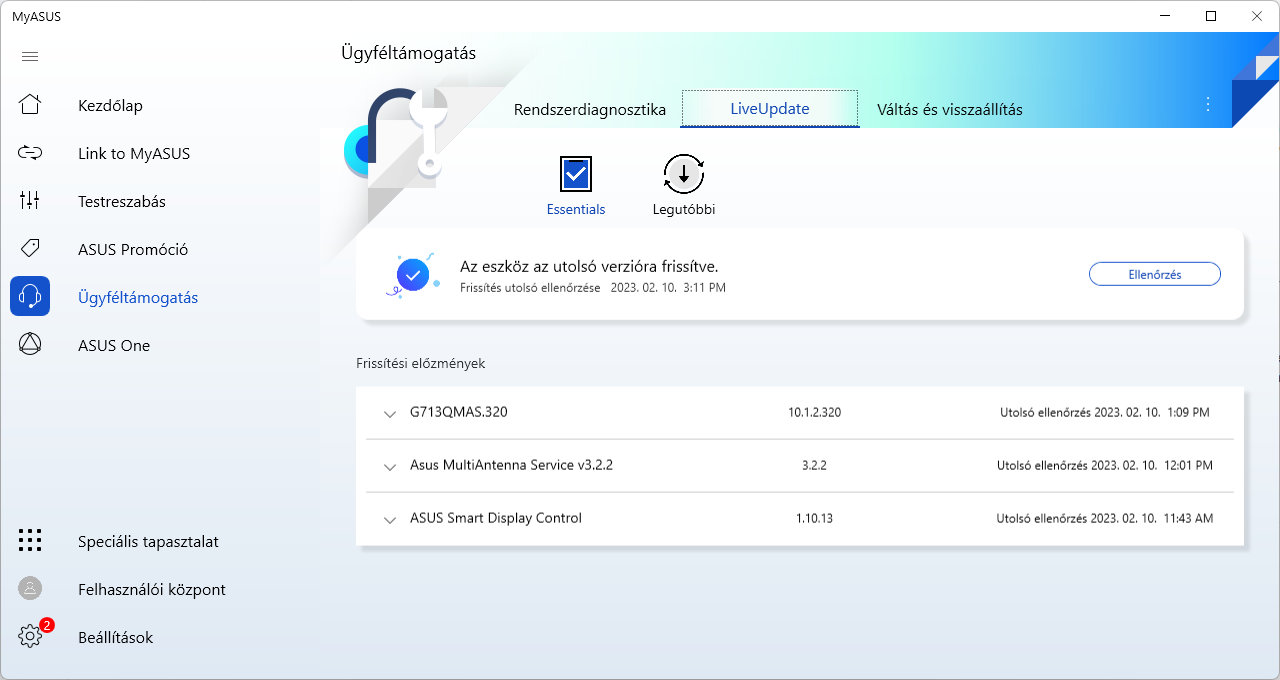The image size is (1280, 680).
Task: Click the ASUS One triangle icon
Action: tap(30, 345)
